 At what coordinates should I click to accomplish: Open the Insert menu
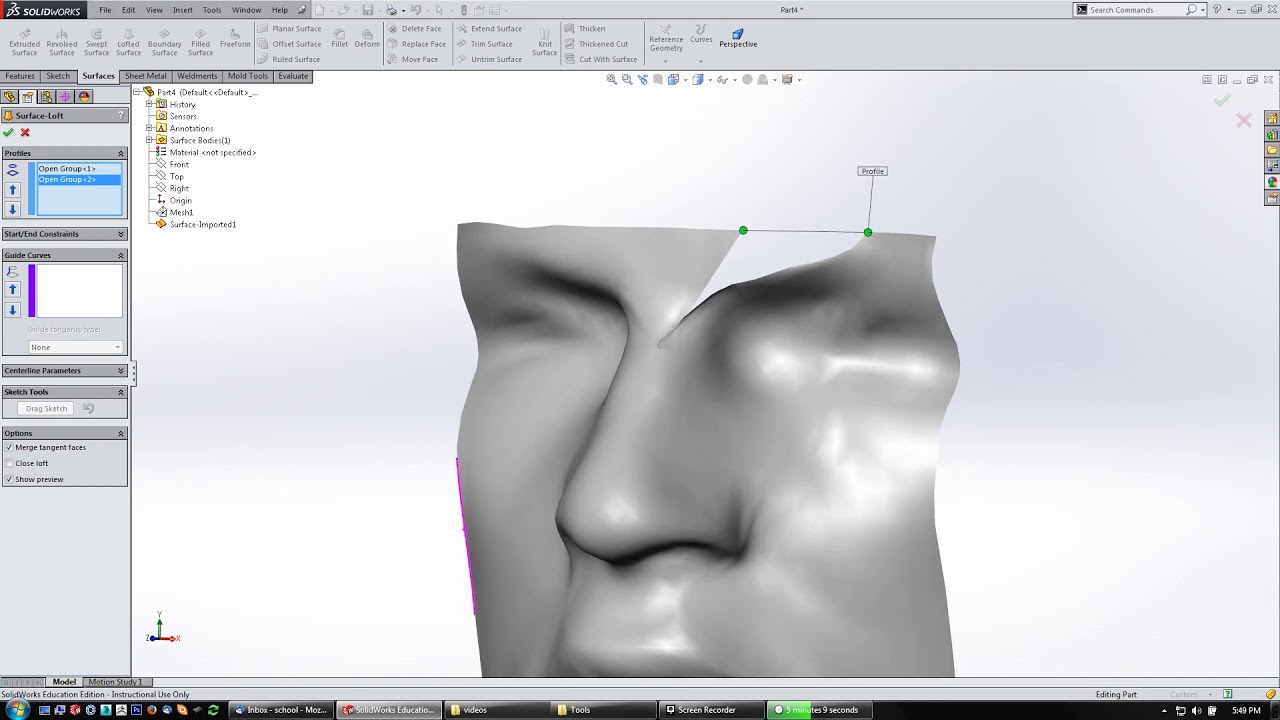pos(182,10)
